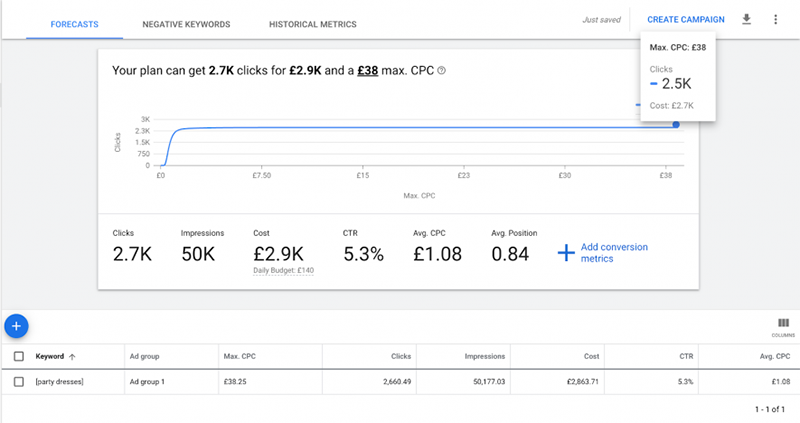Click the Keyword sort arrow
This screenshot has width=800, height=423.
(x=72, y=357)
